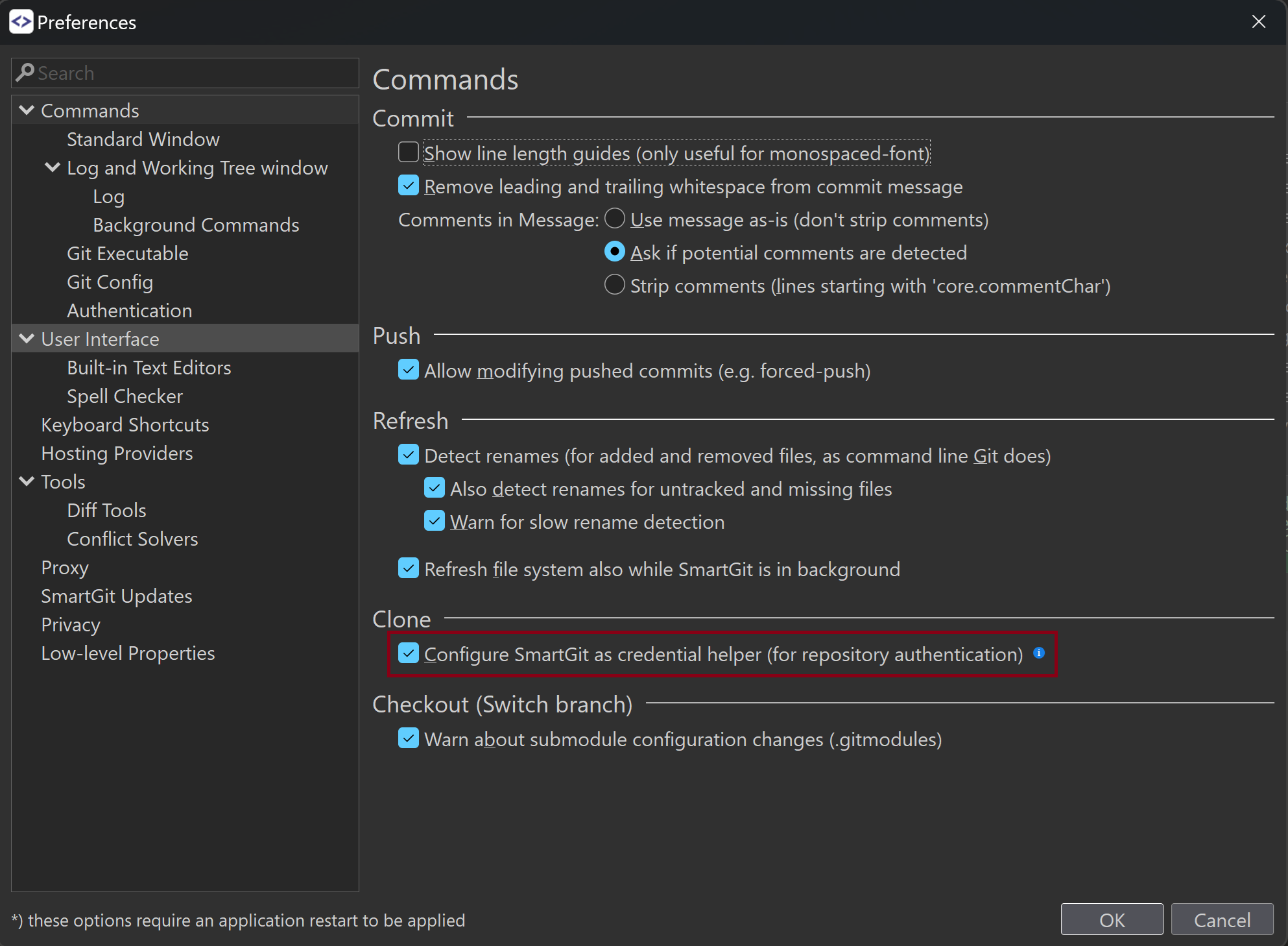Viewport: 1288px width, 946px height.
Task: Select the "Strip comments" radio button
Action: pos(614,285)
